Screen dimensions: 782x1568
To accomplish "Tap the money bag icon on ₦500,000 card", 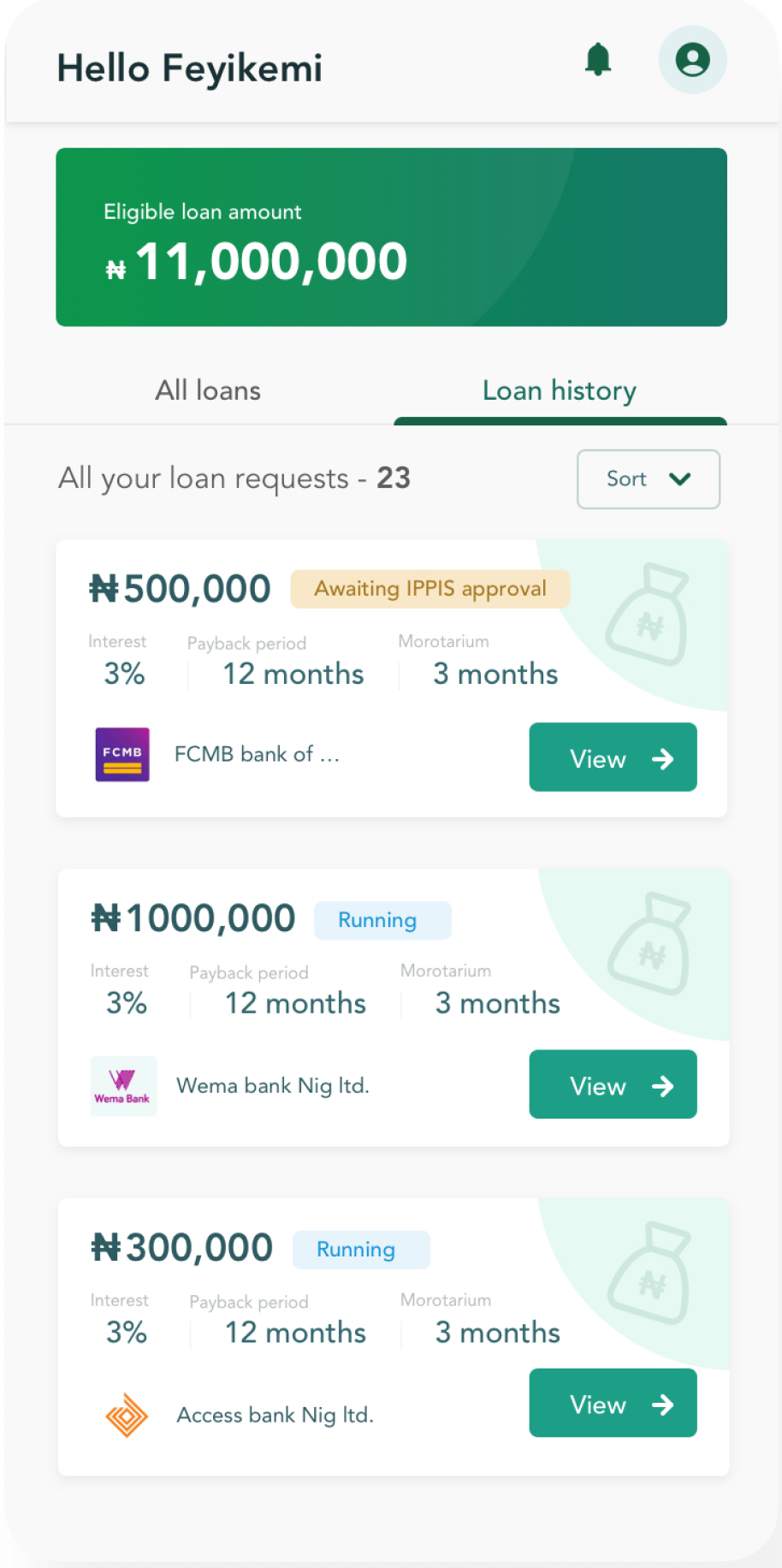I will pos(648,615).
